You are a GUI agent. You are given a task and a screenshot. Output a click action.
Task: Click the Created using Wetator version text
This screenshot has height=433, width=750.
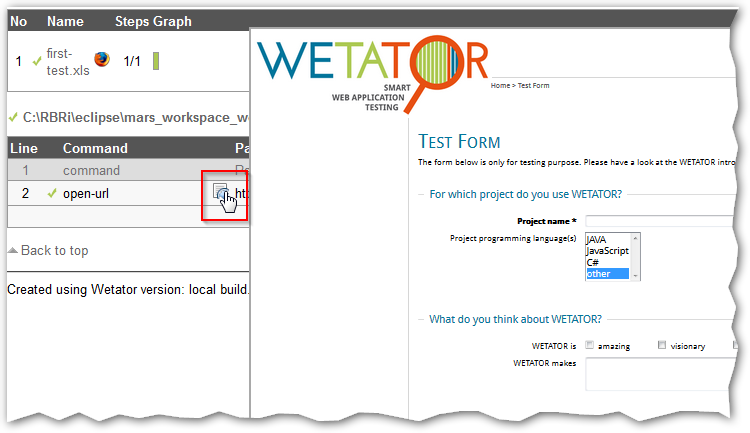pos(128,289)
